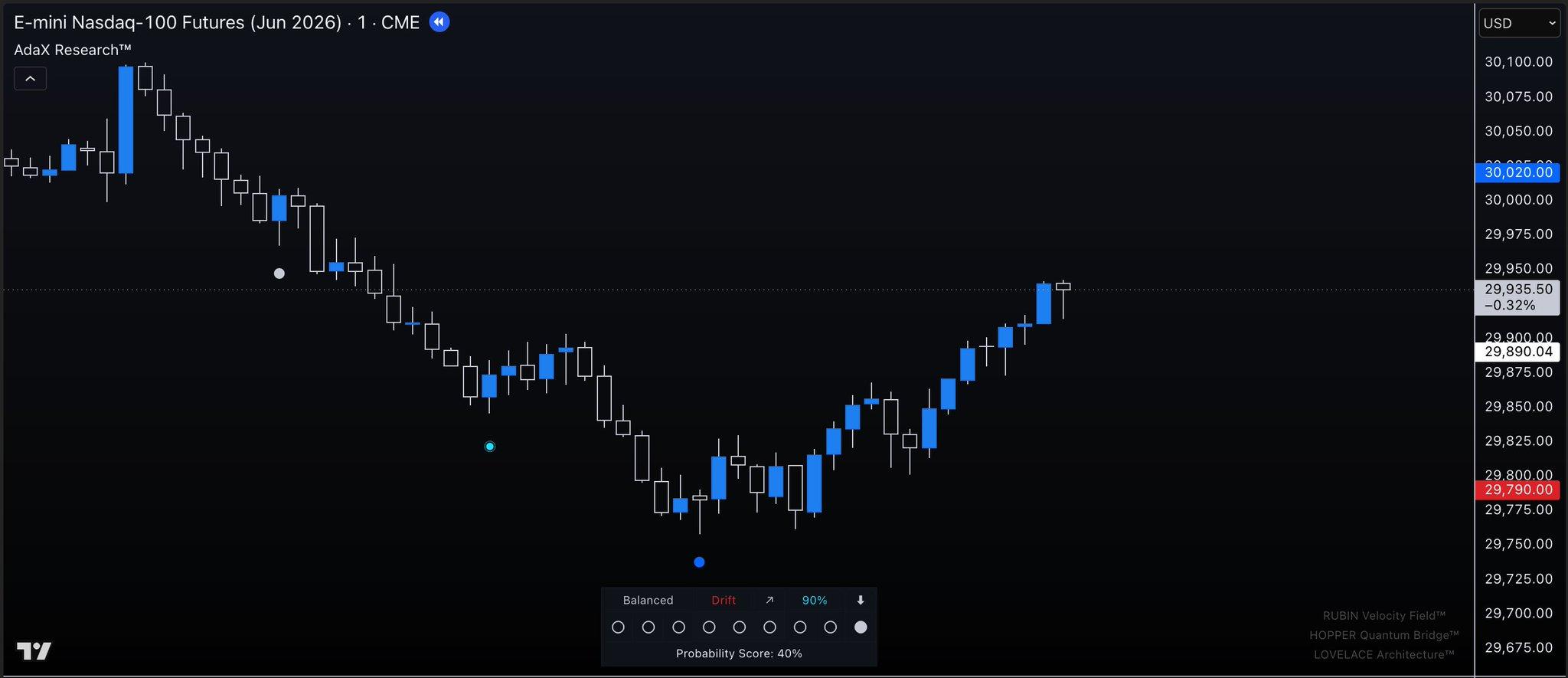The height and width of the screenshot is (678, 1568).
Task: Click the TradingView logo
Action: pos(34,651)
